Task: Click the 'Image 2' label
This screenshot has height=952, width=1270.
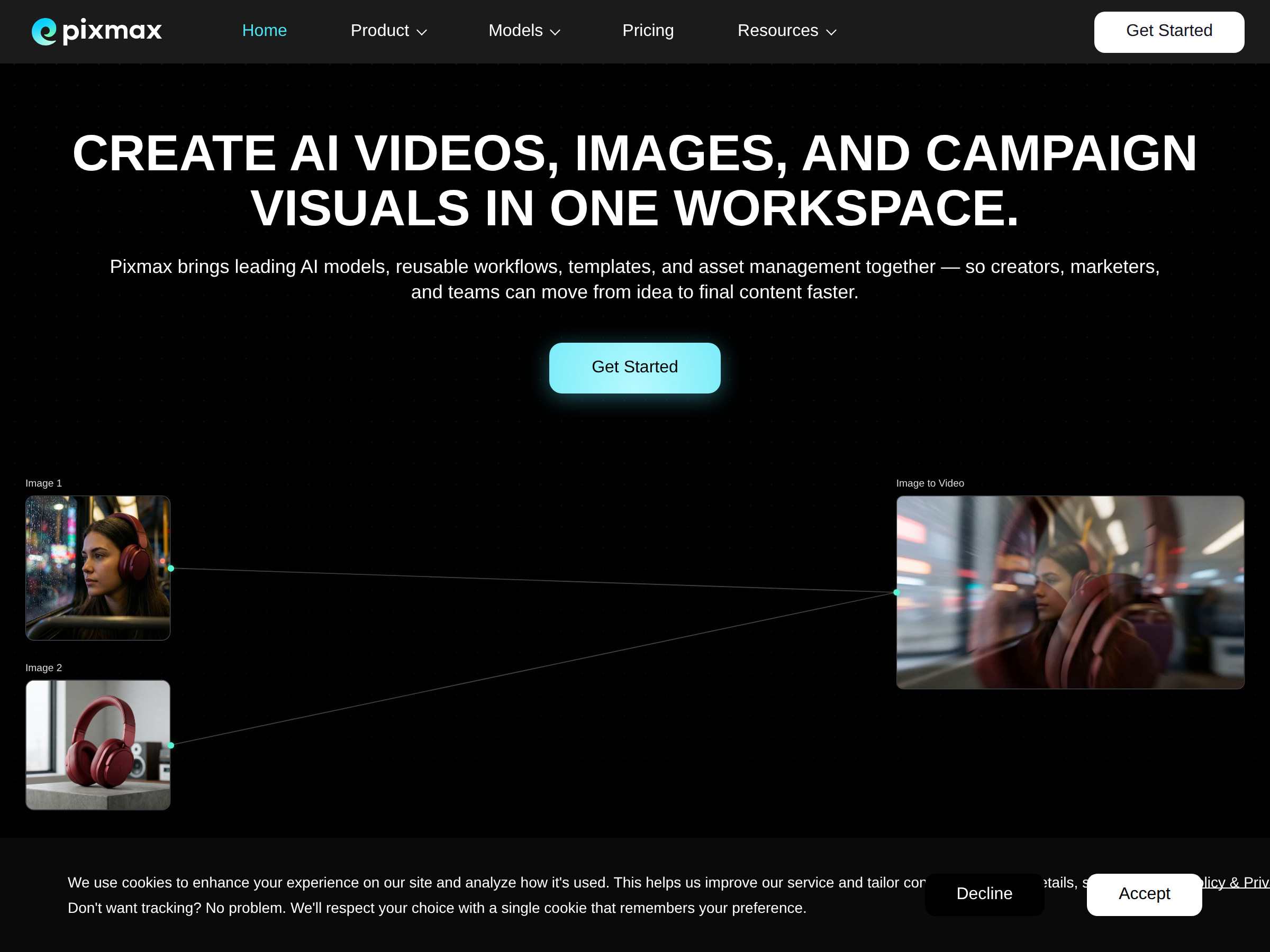Action: [x=43, y=668]
